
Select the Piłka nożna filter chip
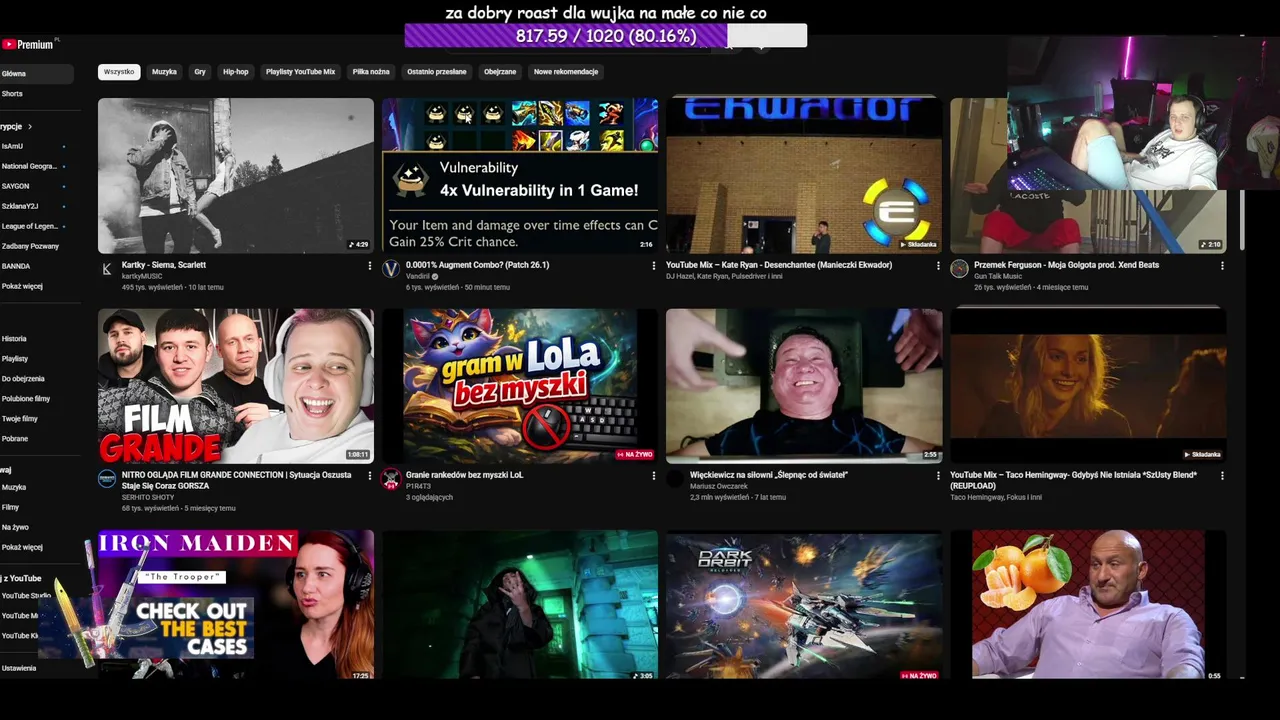(x=371, y=72)
